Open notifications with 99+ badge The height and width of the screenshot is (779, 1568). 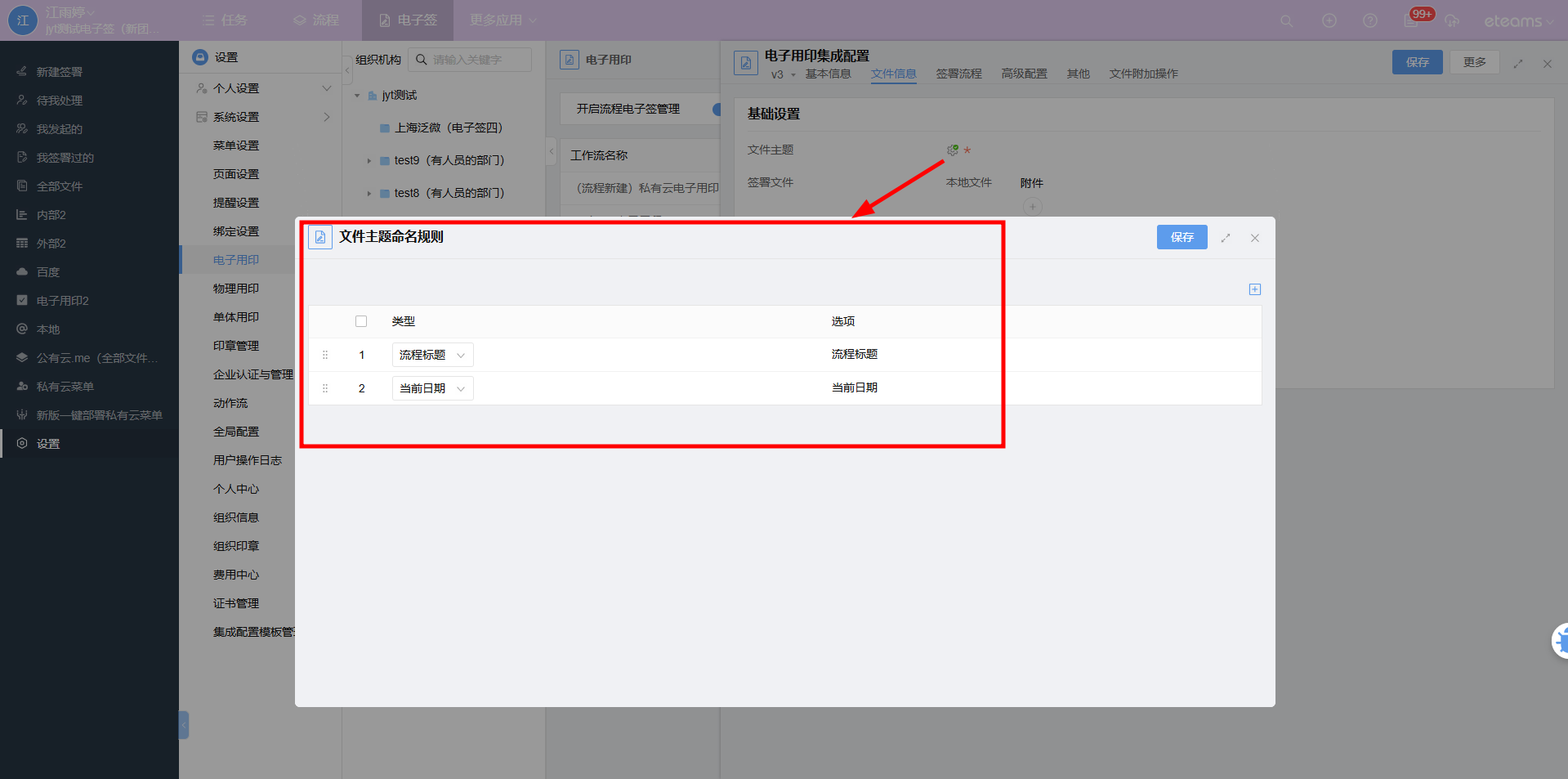(1413, 20)
